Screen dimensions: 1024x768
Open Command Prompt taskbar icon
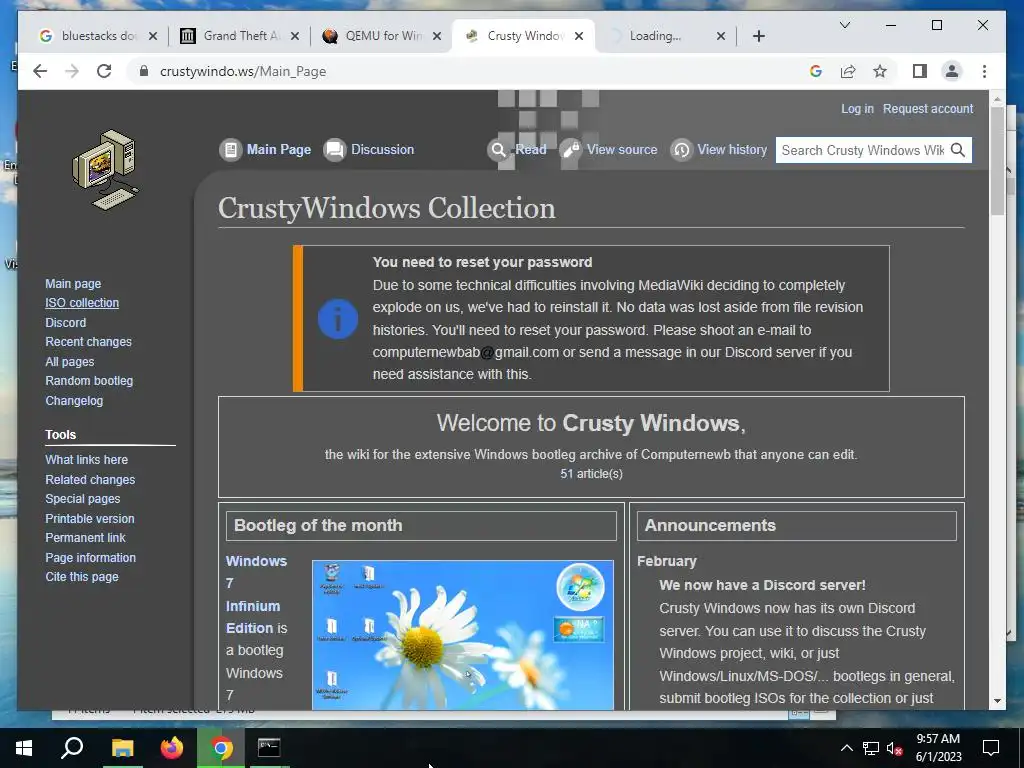click(268, 748)
